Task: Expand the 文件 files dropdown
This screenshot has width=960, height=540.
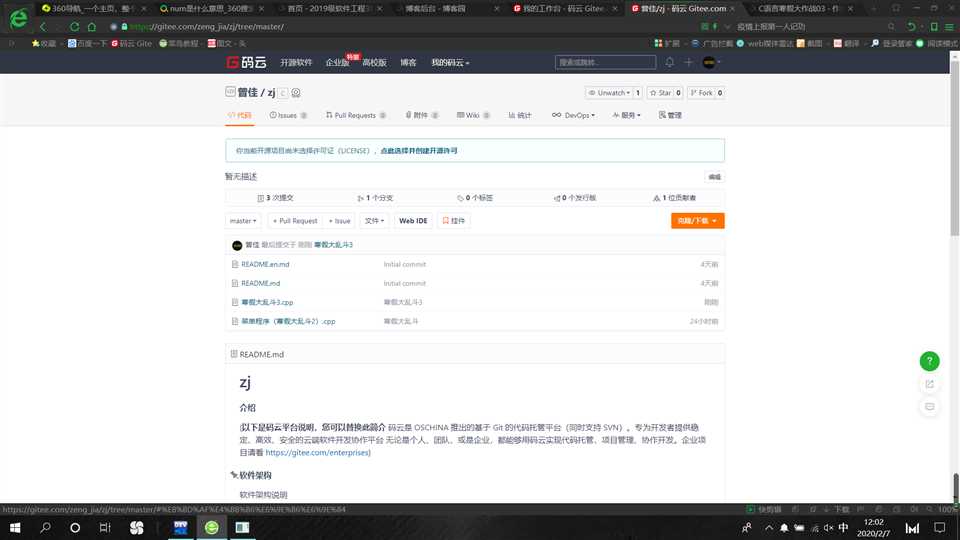Action: (374, 221)
